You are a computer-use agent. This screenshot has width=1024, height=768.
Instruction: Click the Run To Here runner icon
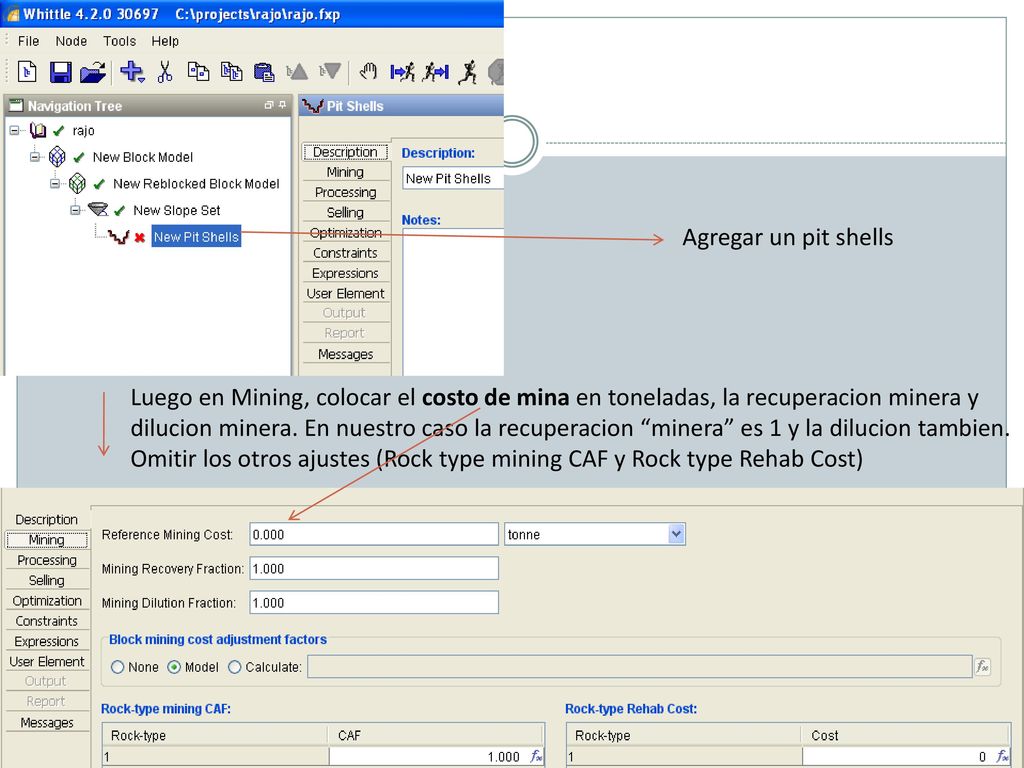click(436, 71)
